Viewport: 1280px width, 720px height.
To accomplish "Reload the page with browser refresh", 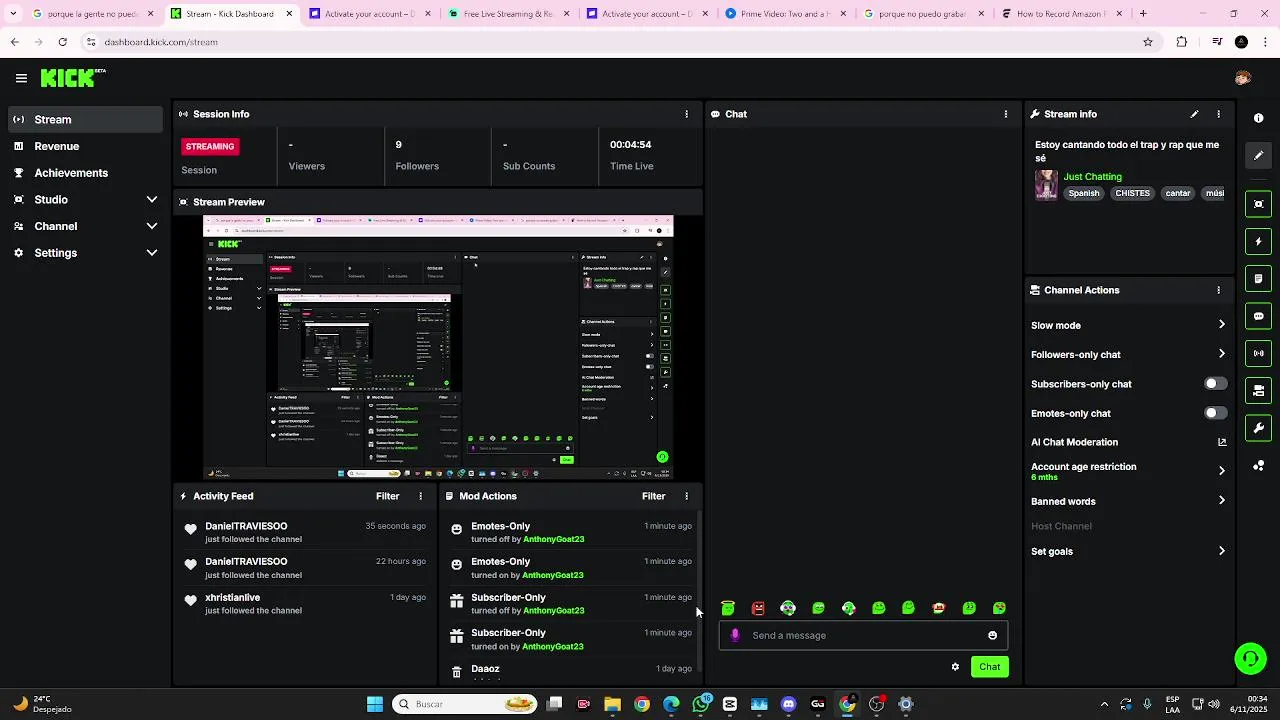I will pos(62,42).
